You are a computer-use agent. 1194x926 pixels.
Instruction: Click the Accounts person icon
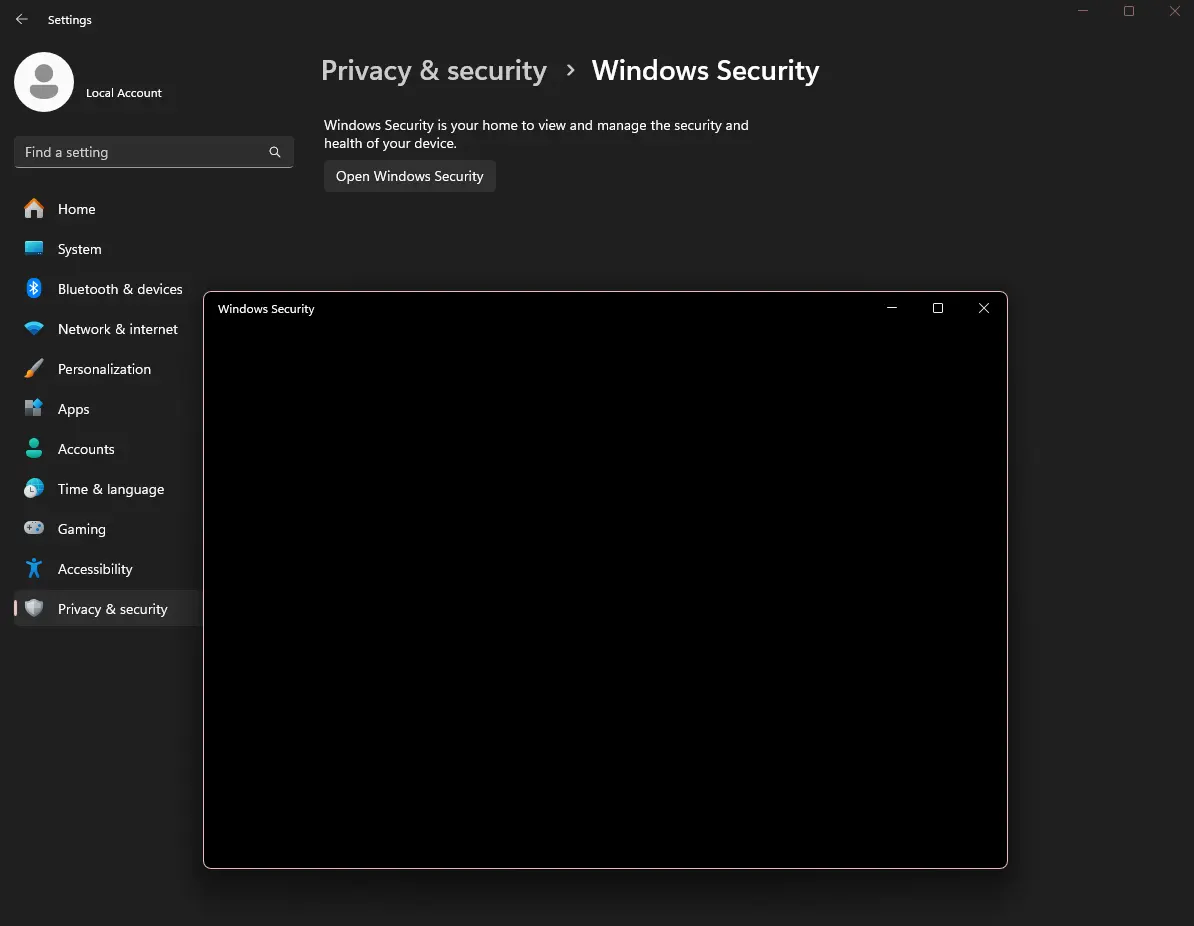(x=34, y=449)
